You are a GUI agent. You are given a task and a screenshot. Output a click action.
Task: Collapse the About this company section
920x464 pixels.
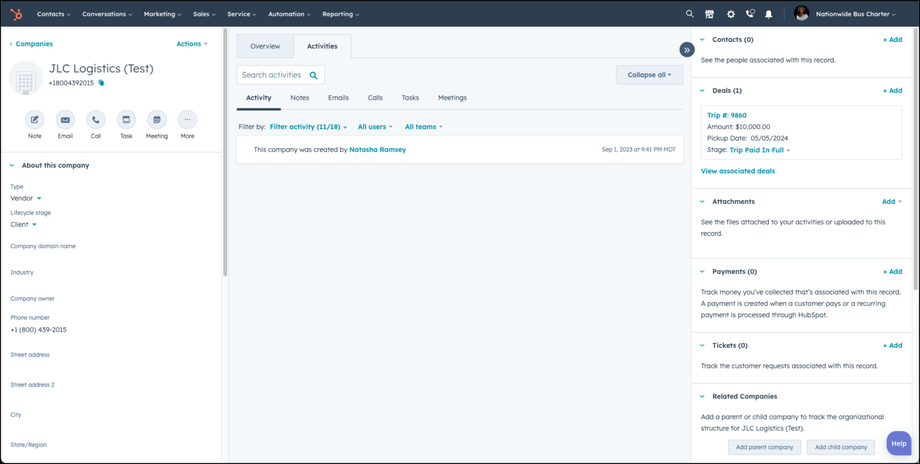point(12,165)
